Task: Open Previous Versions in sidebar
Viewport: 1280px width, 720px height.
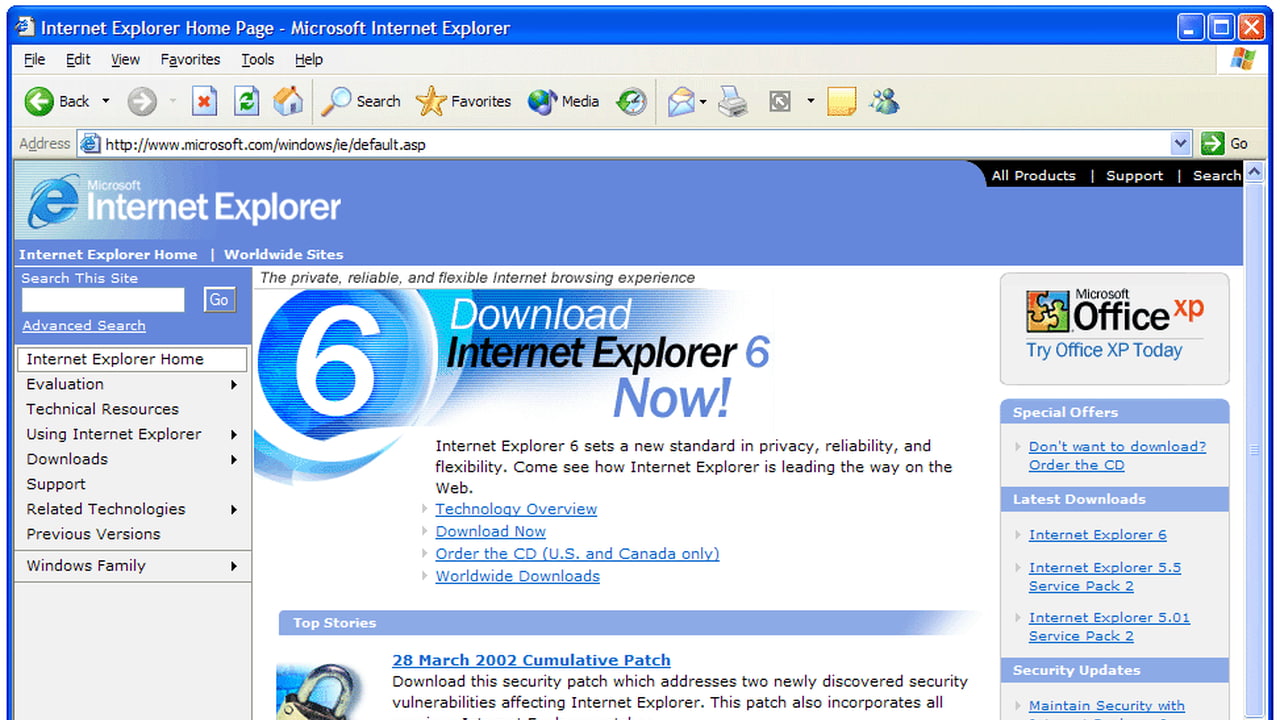Action: click(x=93, y=534)
